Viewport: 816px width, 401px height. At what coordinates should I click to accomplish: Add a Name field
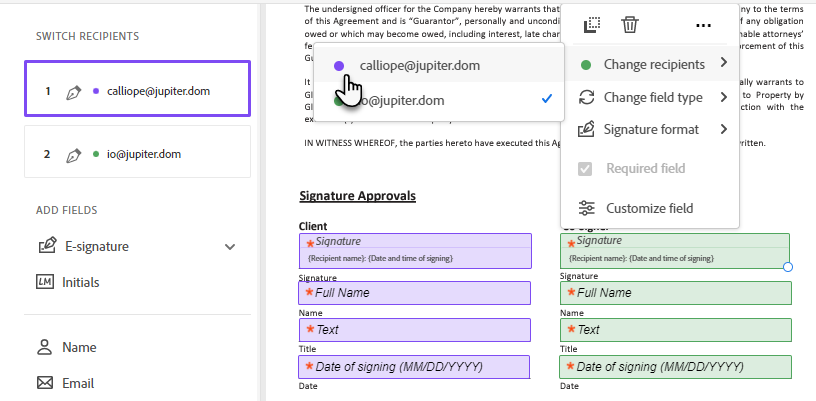click(79, 347)
